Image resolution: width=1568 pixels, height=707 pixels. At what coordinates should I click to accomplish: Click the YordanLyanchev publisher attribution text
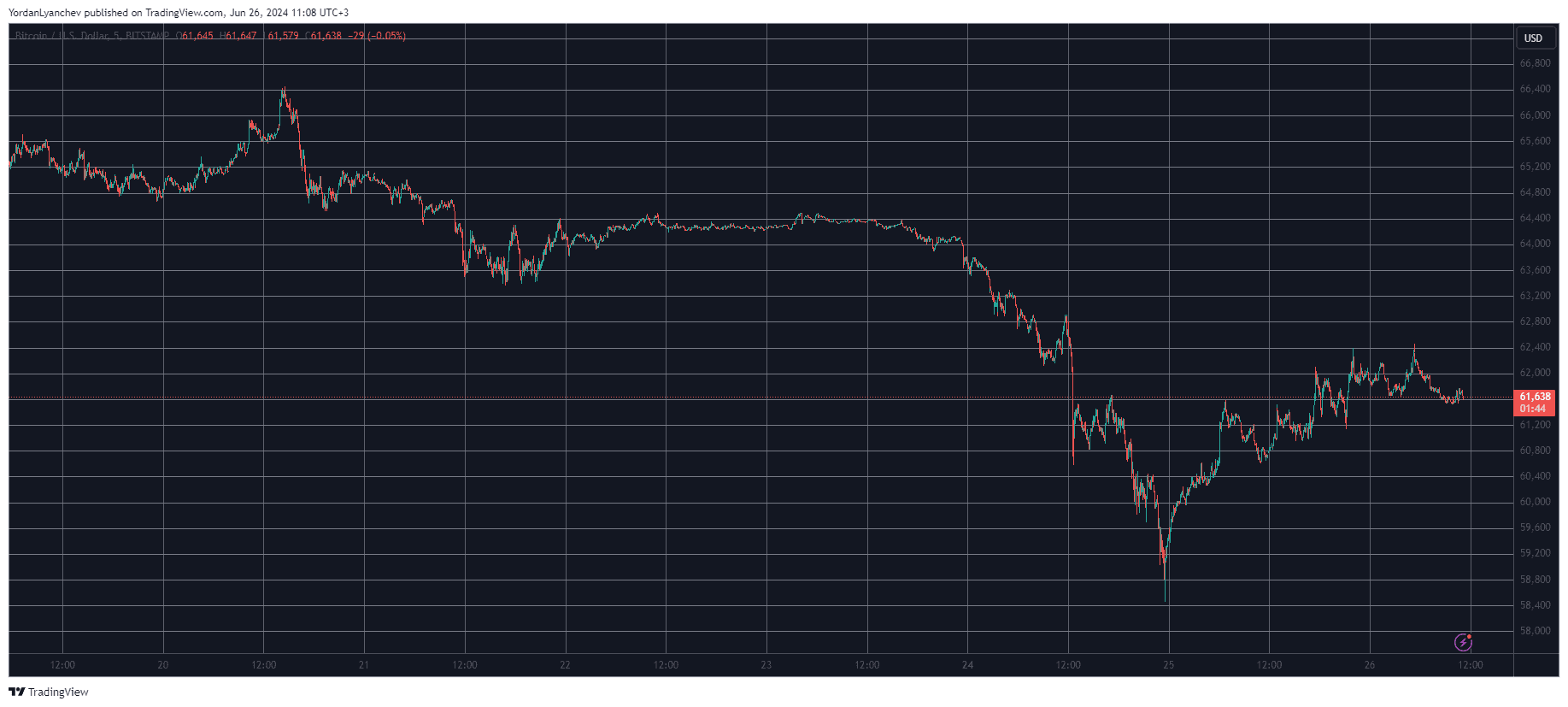179,13
